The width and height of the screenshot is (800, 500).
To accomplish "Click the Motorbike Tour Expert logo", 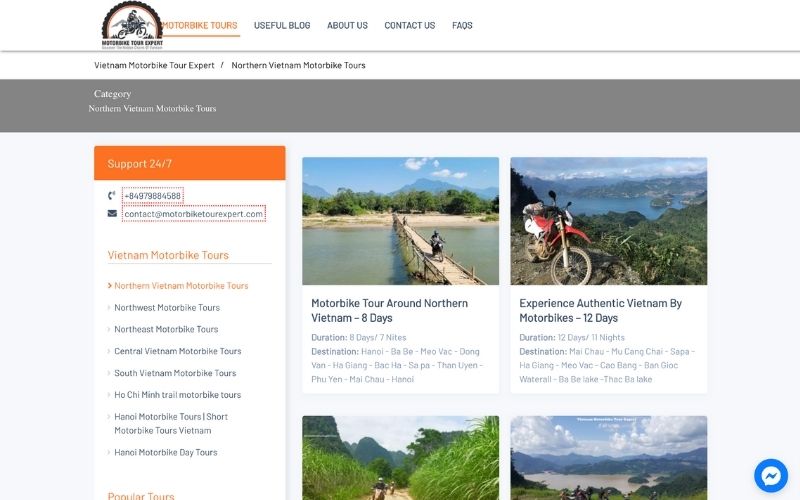I will coord(132,25).
